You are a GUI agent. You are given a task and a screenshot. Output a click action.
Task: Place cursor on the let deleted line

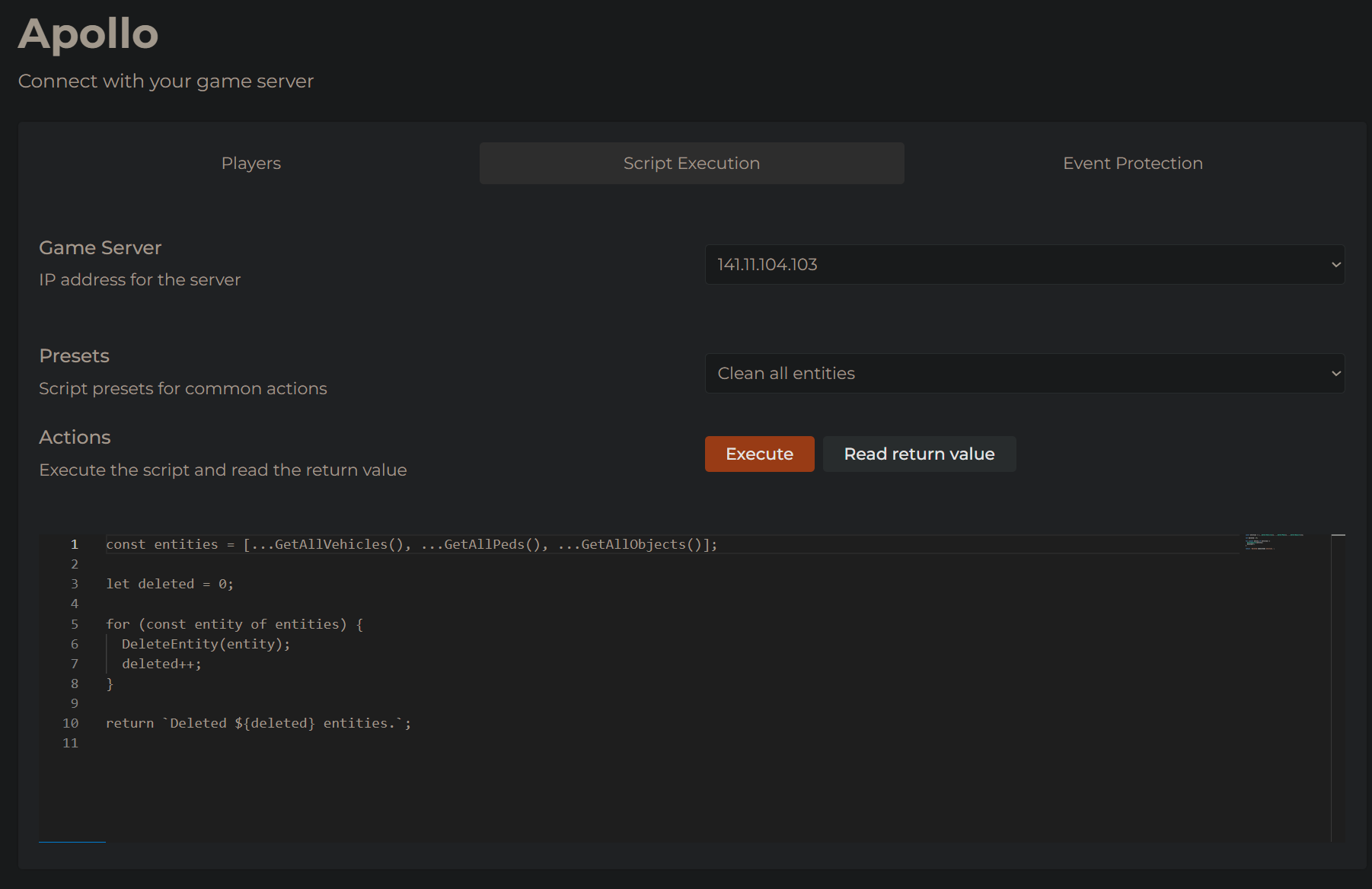pos(169,583)
